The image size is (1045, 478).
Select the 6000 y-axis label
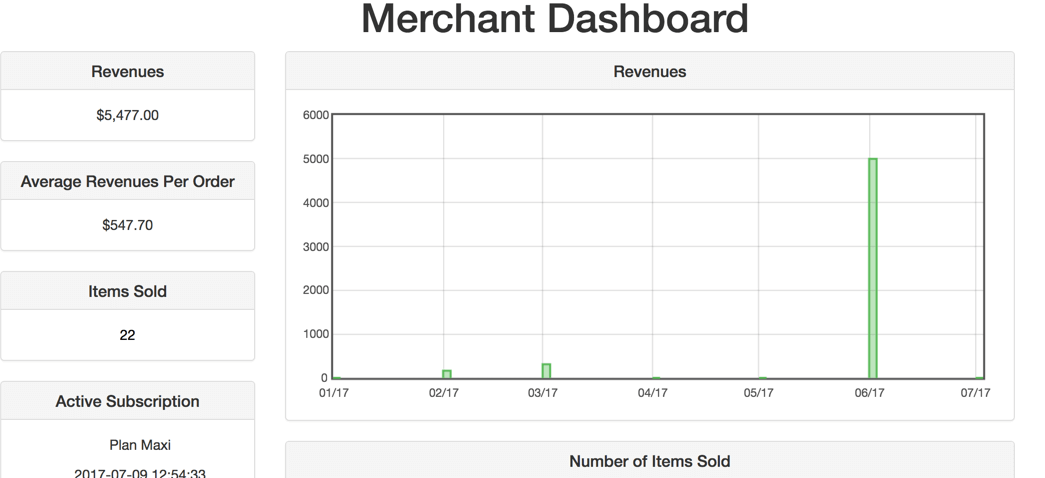[315, 115]
